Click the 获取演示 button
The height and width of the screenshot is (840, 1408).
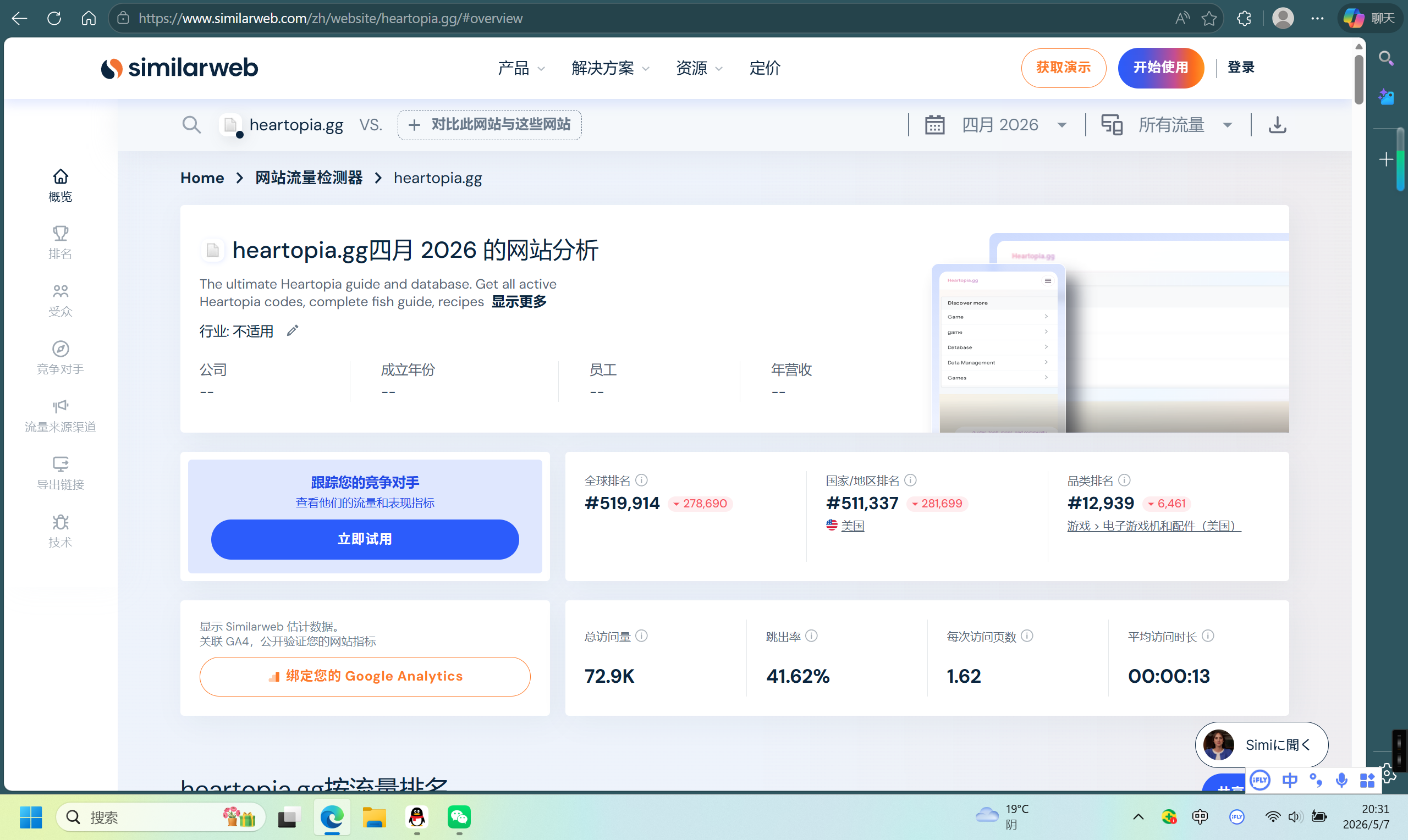(x=1063, y=68)
